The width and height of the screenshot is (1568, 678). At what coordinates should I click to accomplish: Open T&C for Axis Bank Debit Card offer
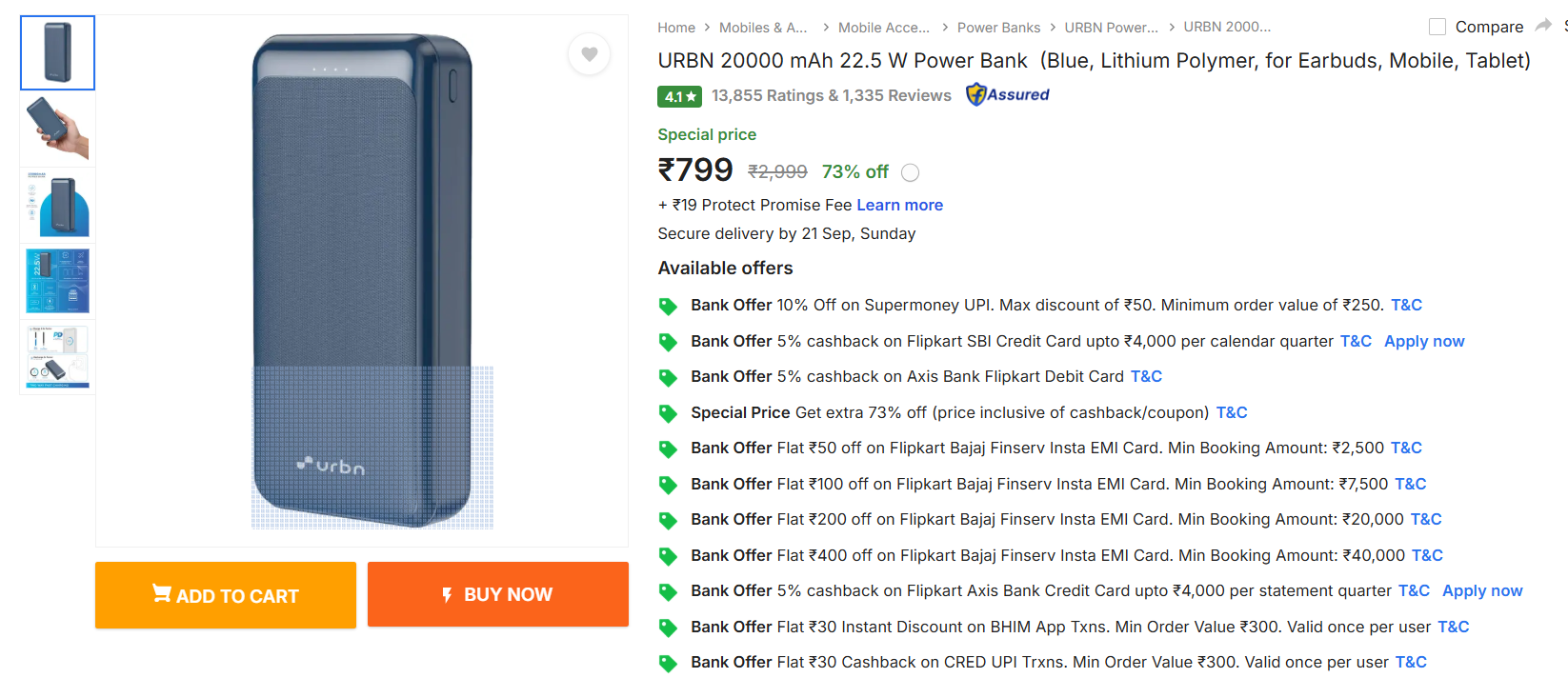(x=1146, y=376)
